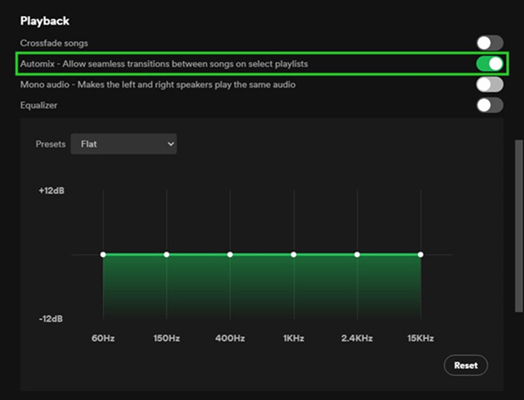Click the Automix setting description text
Image resolution: width=524 pixels, height=400 pixels.
tap(164, 64)
